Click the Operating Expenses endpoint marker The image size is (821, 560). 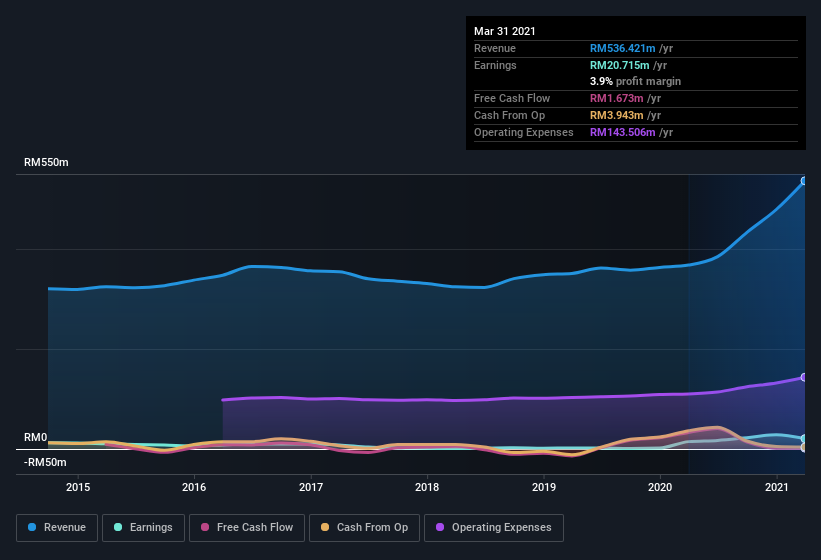point(804,377)
